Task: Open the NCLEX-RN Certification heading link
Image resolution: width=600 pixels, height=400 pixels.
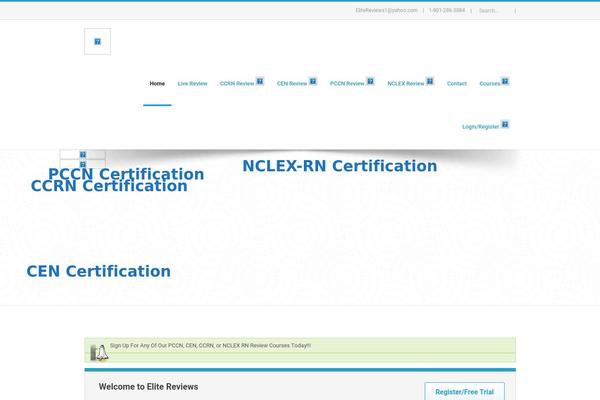Action: coord(340,166)
